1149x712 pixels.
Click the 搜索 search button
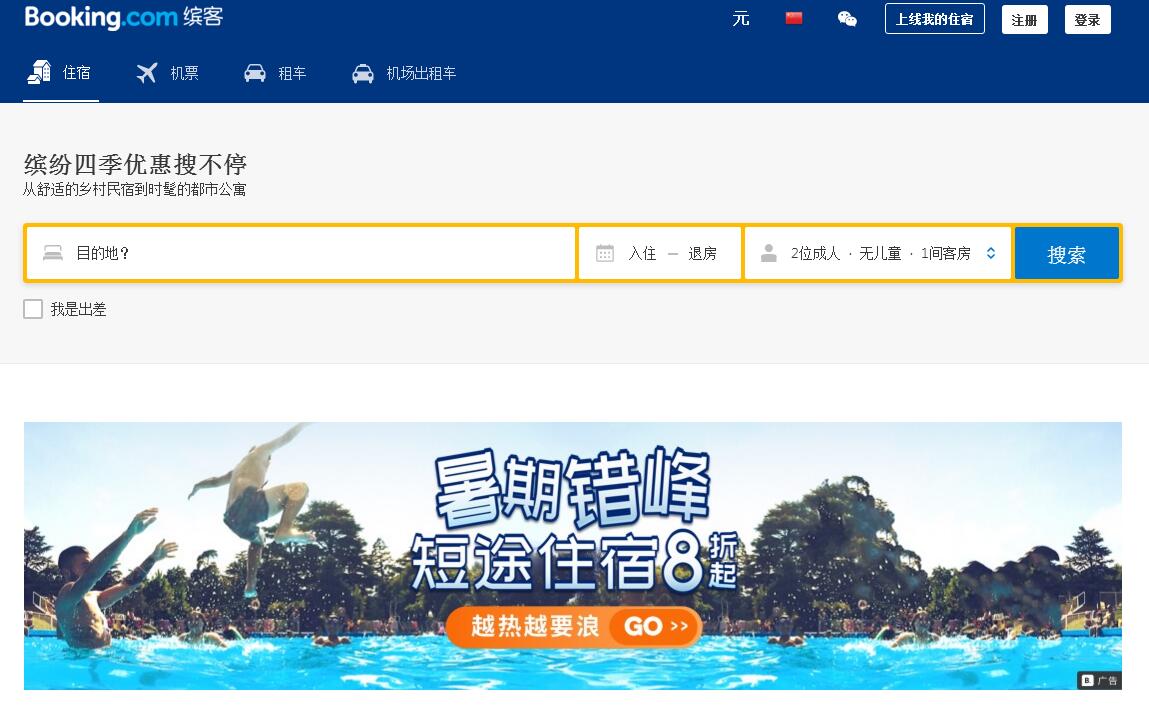point(1067,254)
